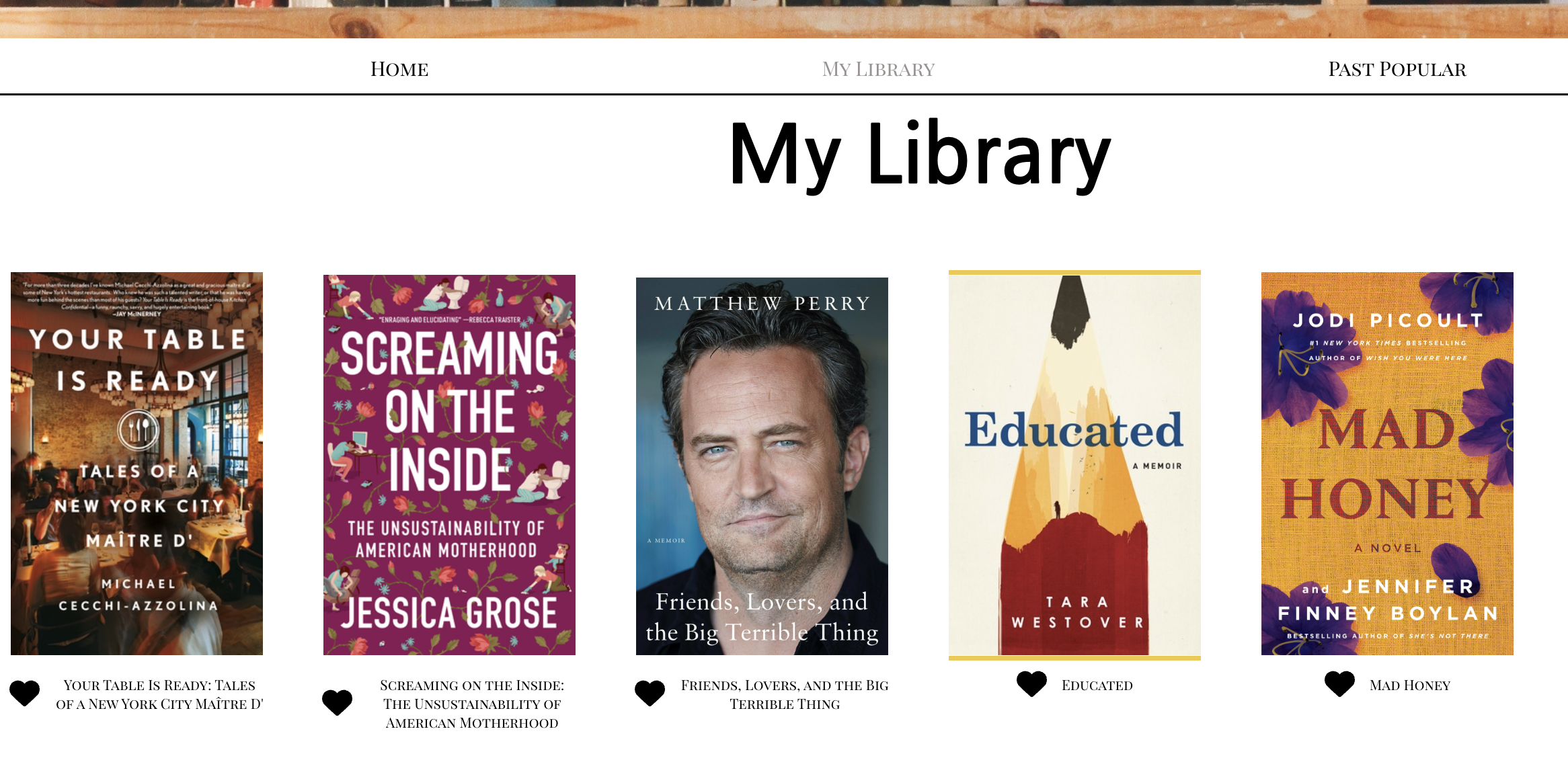Click heart next to Friends, Lovers title
This screenshot has height=762, width=1568.
click(x=650, y=693)
